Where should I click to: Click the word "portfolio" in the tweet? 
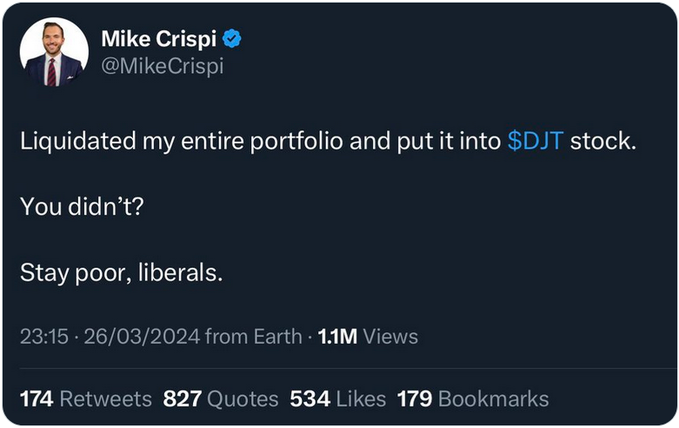click(289, 141)
